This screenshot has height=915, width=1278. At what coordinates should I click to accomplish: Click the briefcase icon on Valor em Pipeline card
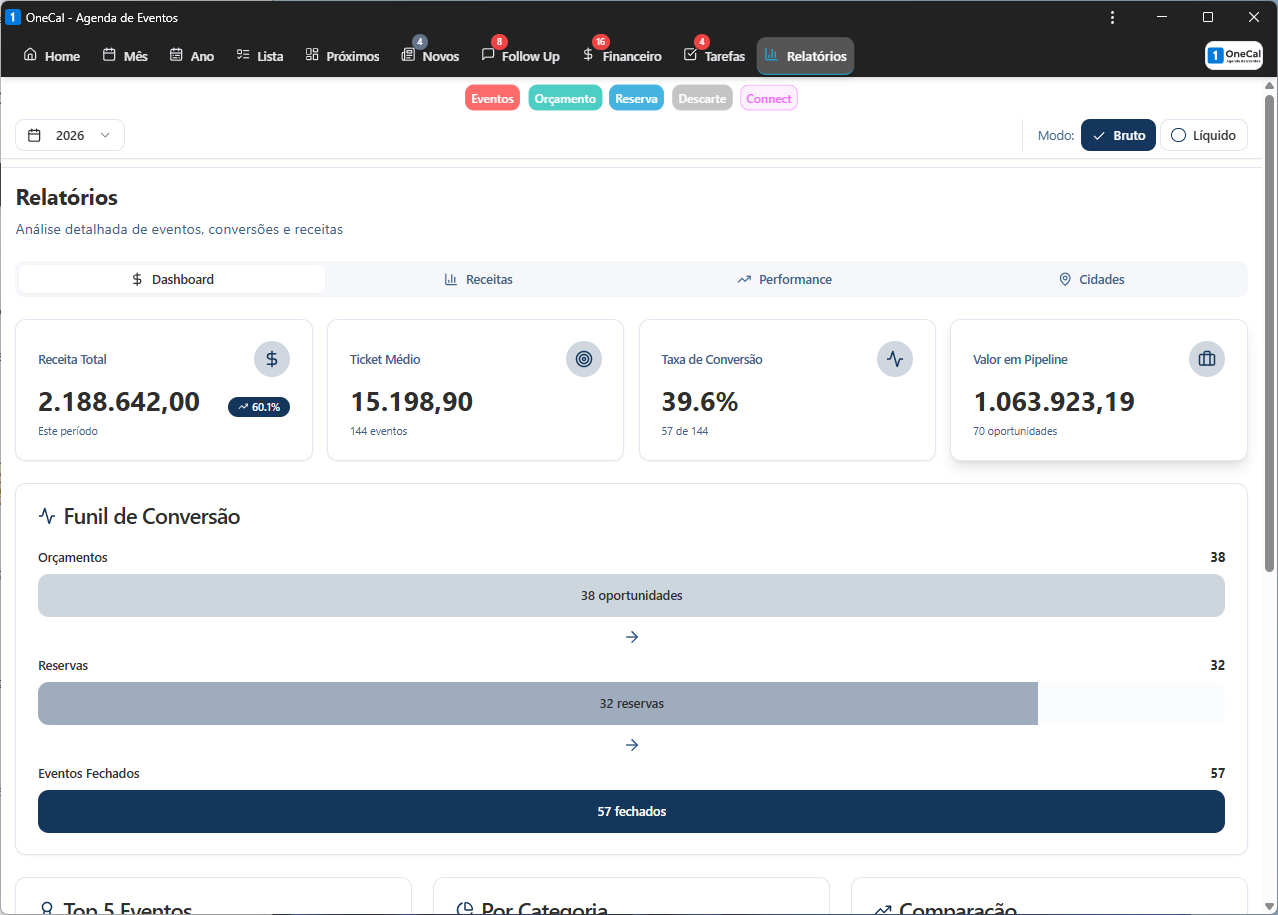(x=1207, y=359)
